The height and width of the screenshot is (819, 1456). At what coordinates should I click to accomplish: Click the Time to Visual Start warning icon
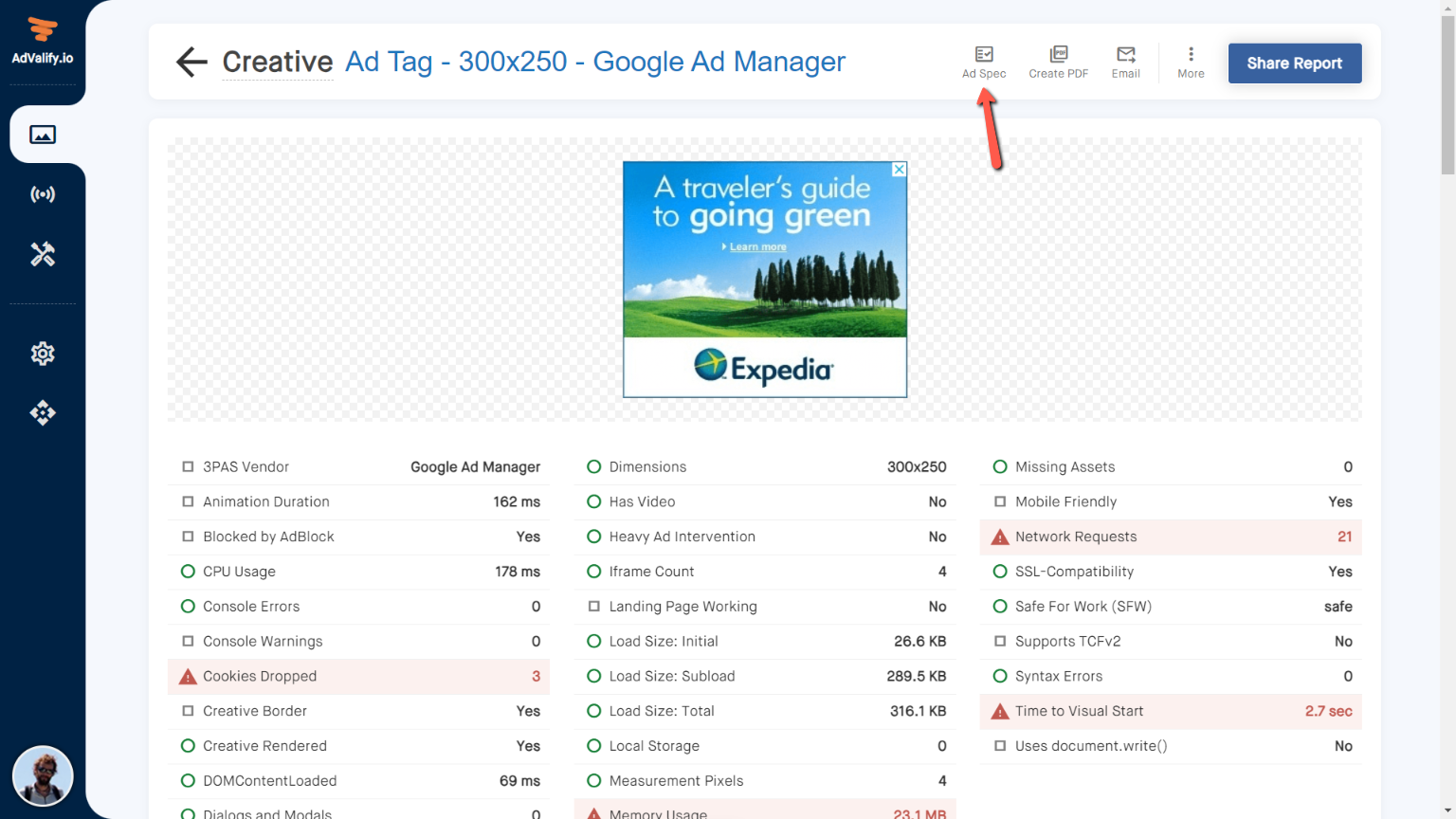click(1000, 712)
